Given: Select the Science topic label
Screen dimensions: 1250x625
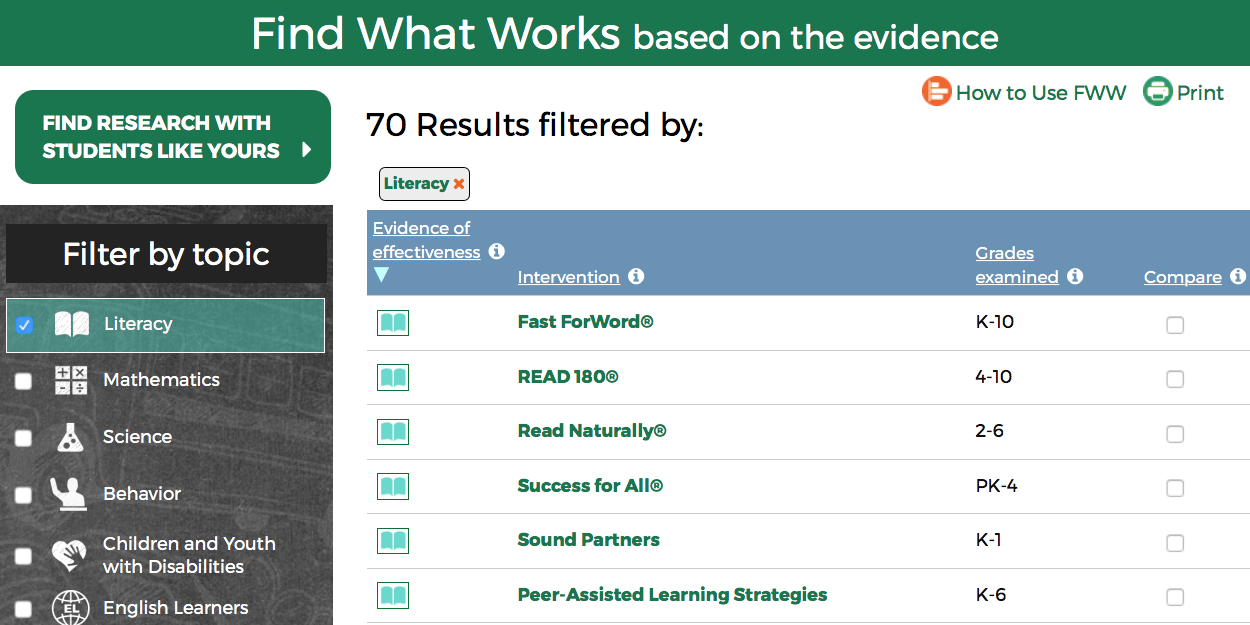Looking at the screenshot, I should click(x=137, y=437).
